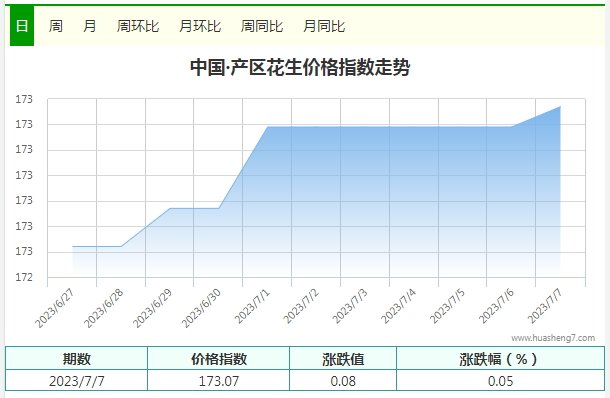
Task: Click the 涨跌幅（%） column header
Action: click(500, 358)
